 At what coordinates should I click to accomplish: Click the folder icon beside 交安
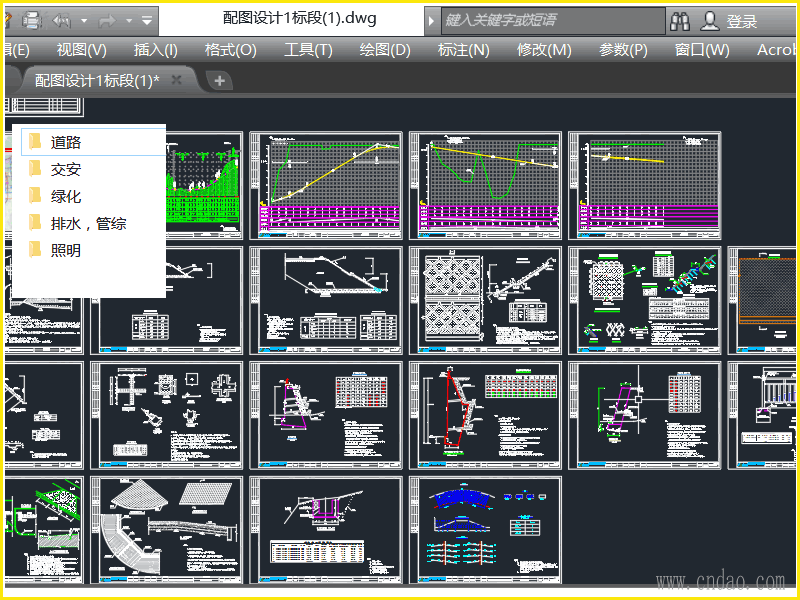(x=35, y=168)
